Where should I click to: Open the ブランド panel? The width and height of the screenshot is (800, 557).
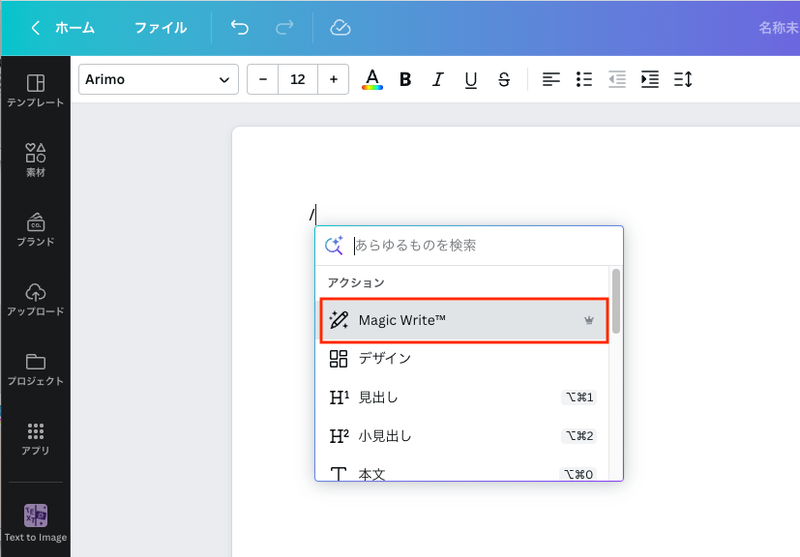pos(36,230)
